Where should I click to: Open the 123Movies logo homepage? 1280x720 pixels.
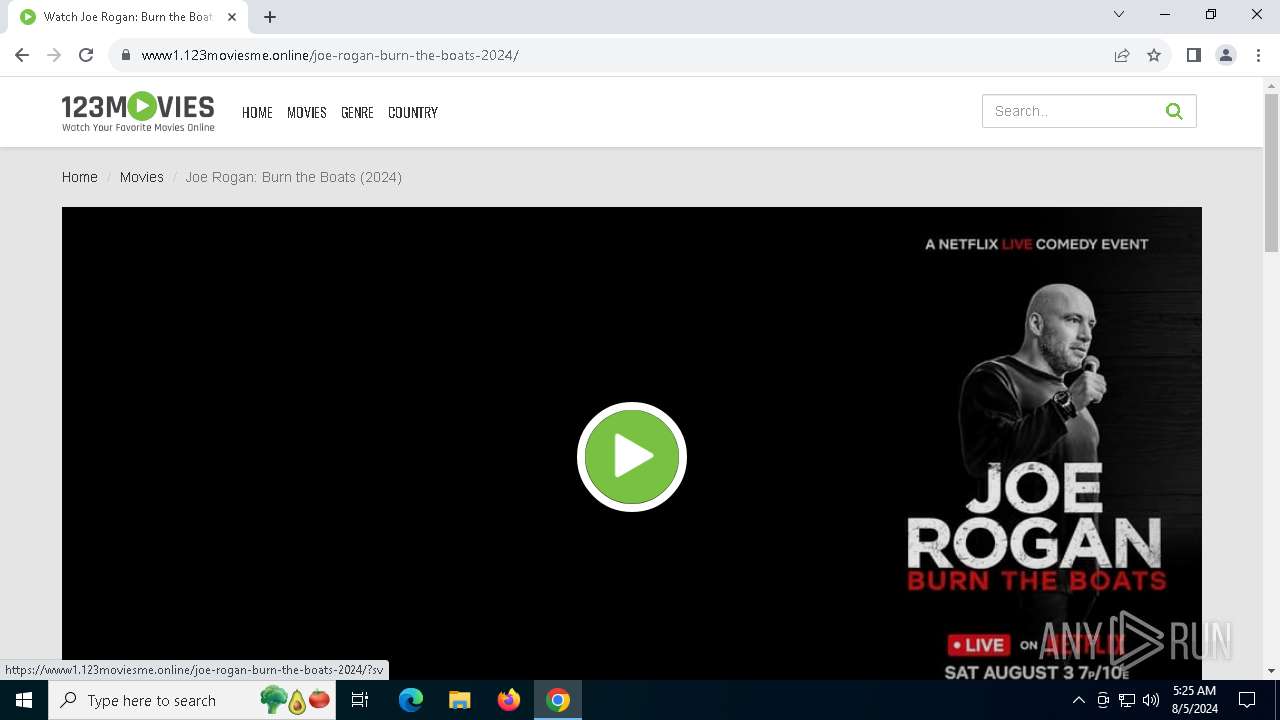tap(138, 112)
